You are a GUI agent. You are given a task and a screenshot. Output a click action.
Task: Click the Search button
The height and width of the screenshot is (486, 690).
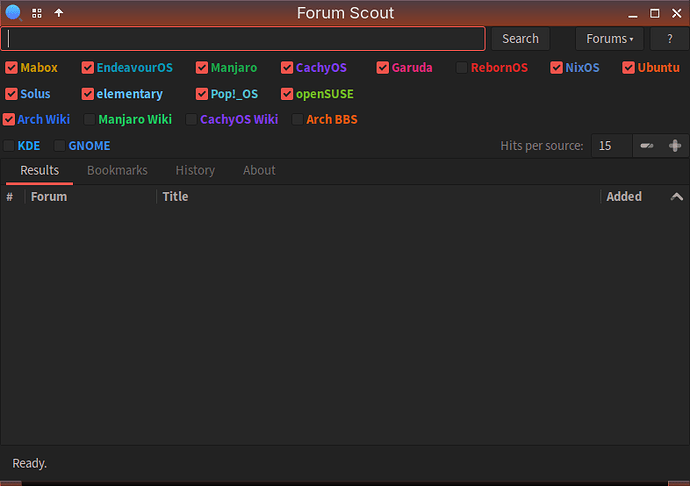(520, 39)
